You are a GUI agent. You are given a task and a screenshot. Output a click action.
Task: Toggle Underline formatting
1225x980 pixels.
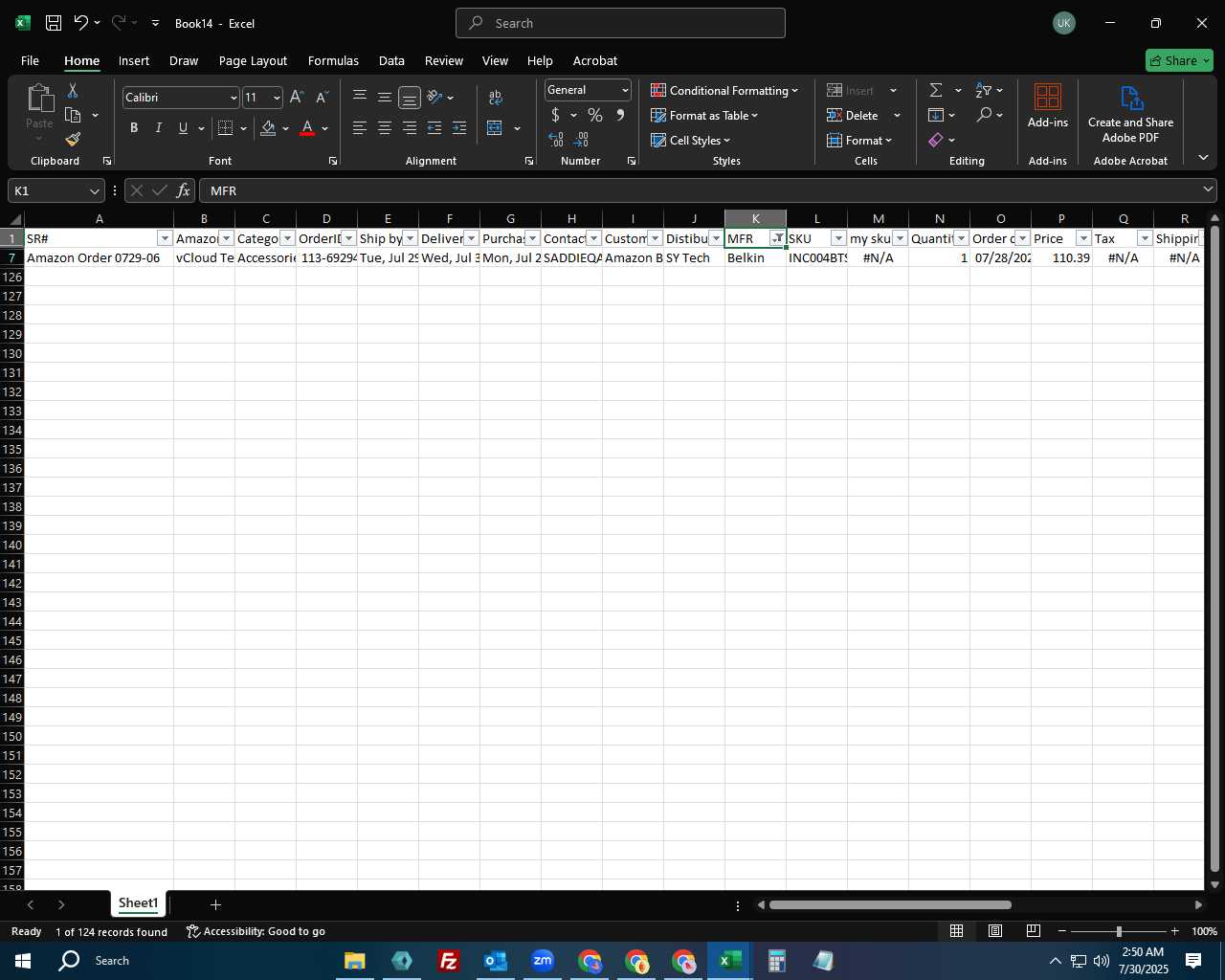coord(183,127)
